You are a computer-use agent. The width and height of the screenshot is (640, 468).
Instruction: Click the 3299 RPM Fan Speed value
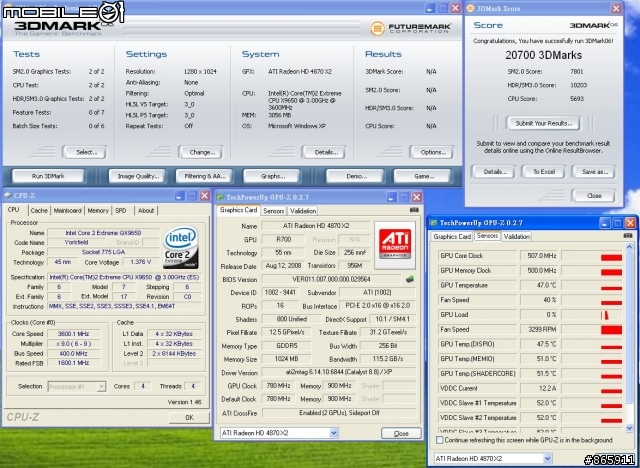coord(539,329)
